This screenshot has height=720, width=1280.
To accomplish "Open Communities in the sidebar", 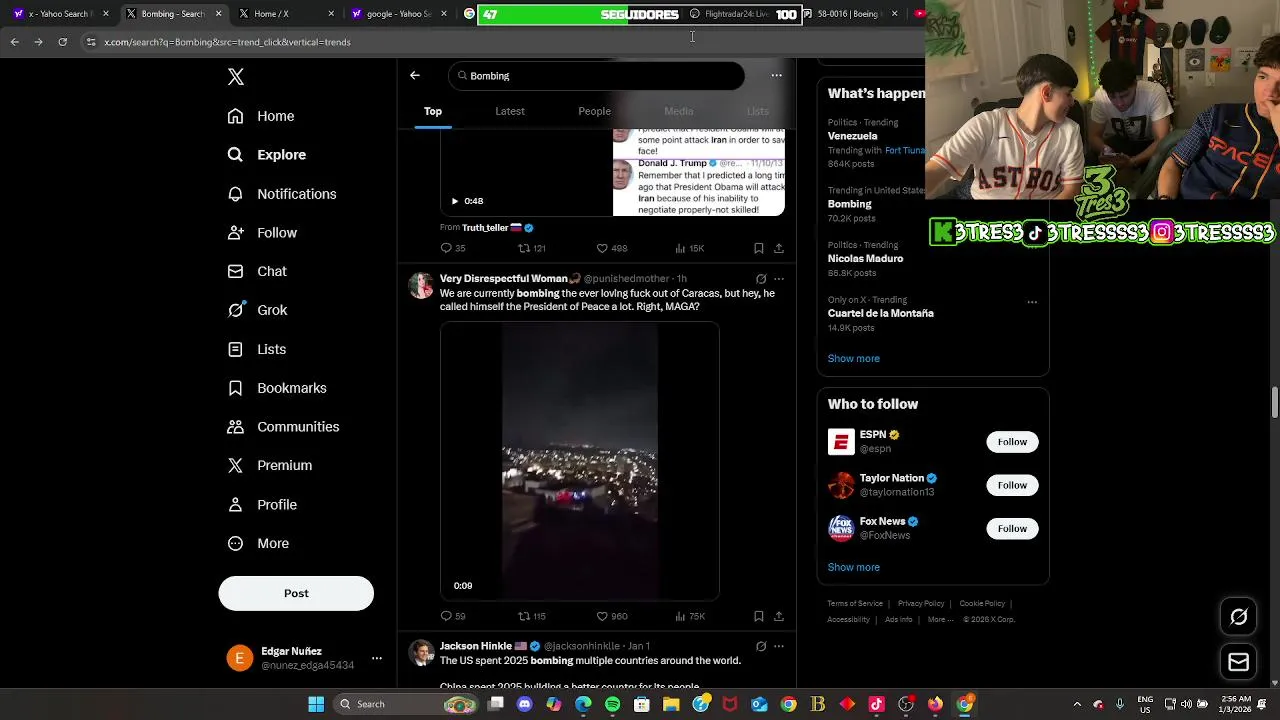I will pyautogui.click(x=283, y=427).
